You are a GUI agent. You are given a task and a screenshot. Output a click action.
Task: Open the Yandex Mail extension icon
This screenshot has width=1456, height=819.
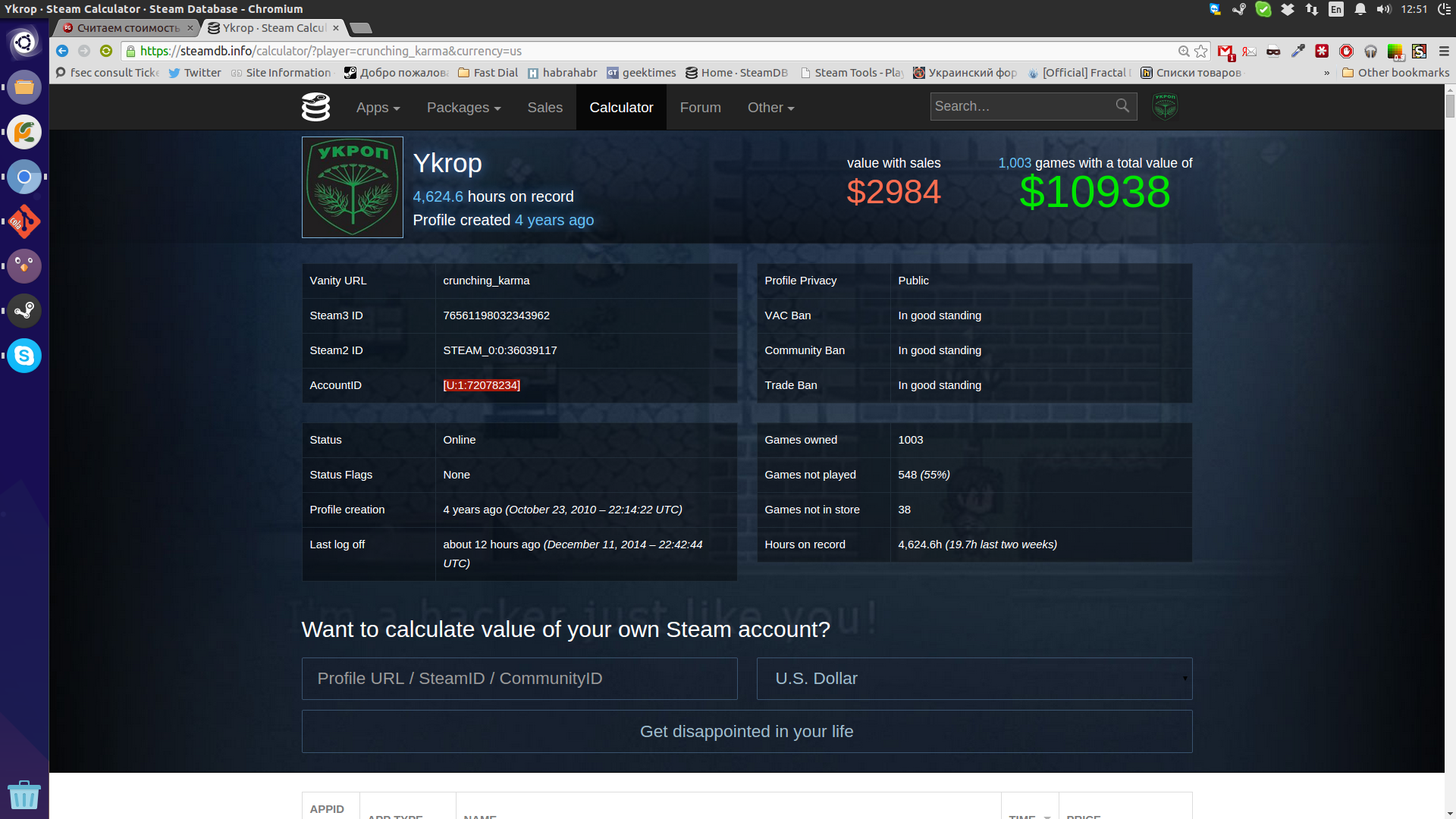tap(1250, 52)
